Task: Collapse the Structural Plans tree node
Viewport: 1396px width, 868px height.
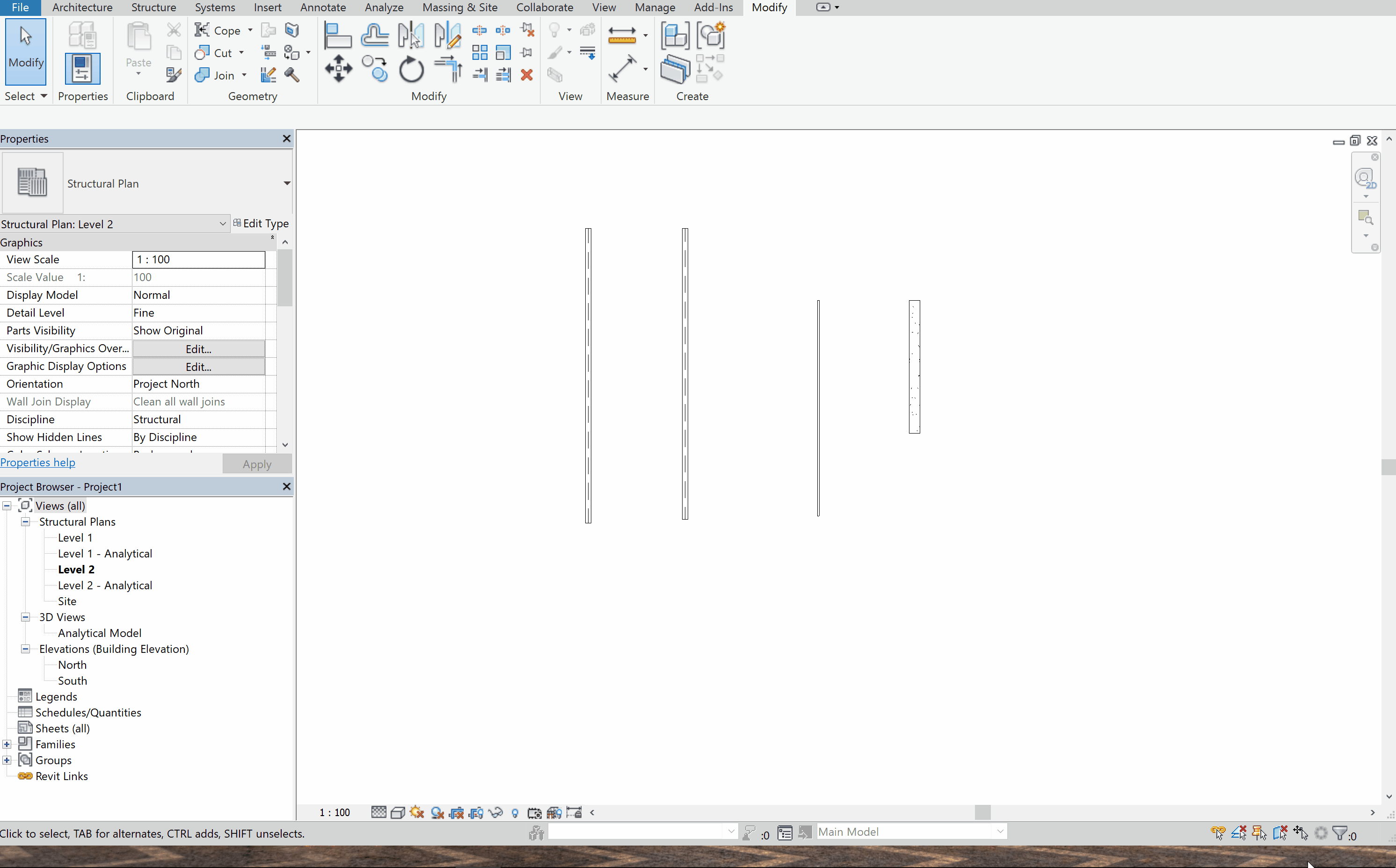Action: pos(25,521)
